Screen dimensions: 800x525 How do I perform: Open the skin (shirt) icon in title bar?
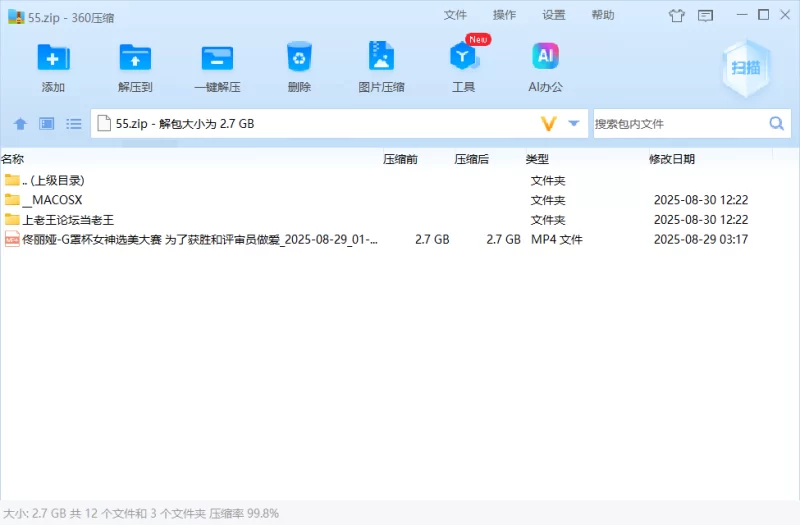click(x=677, y=15)
